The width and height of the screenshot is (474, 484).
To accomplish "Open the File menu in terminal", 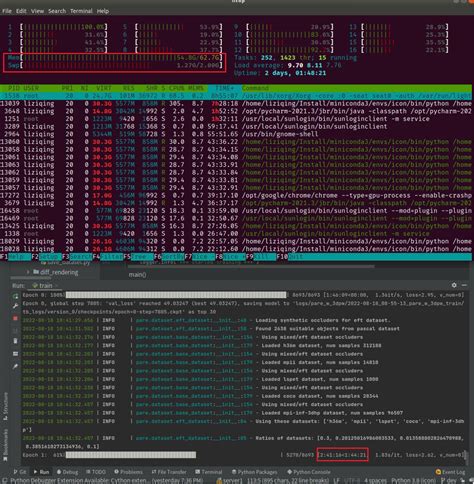I will [7, 11].
